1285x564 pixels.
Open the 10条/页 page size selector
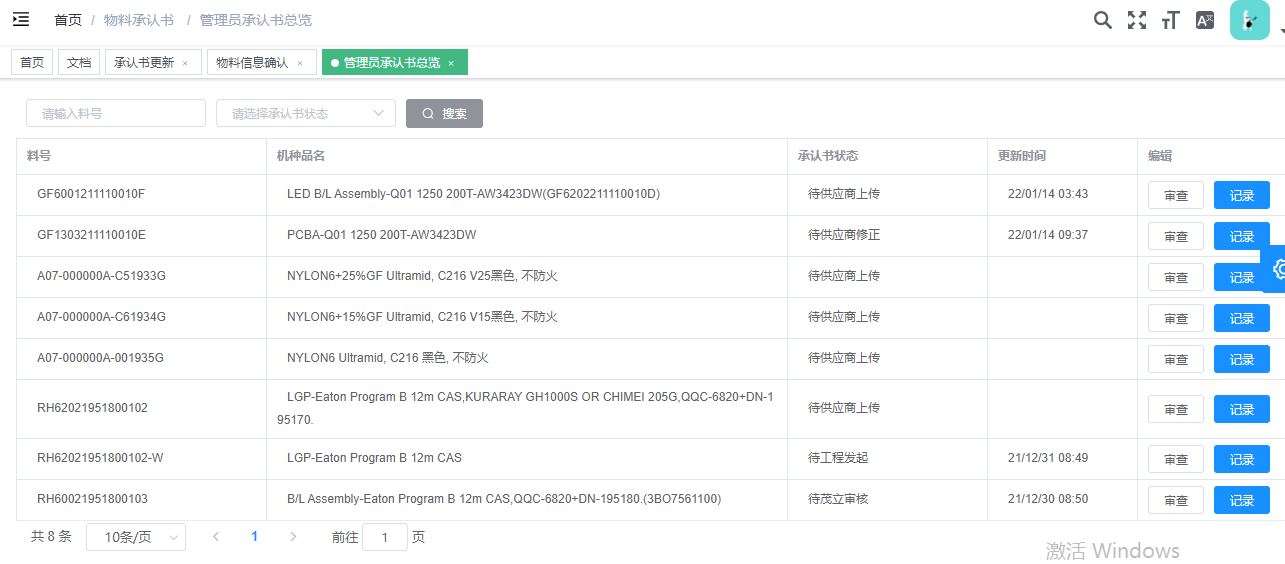pyautogui.click(x=136, y=537)
